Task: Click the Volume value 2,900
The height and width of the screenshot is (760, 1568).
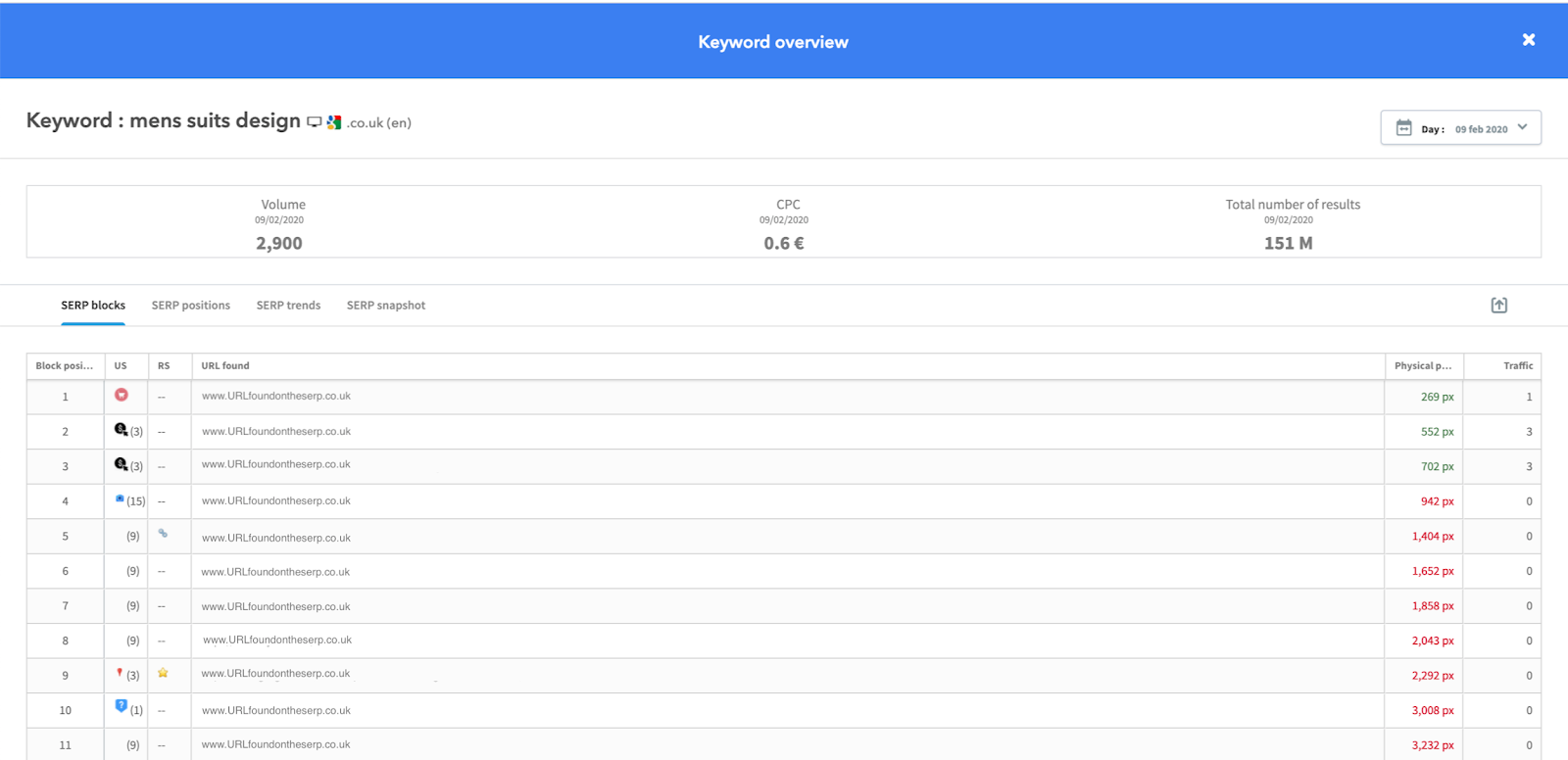Action: (279, 244)
